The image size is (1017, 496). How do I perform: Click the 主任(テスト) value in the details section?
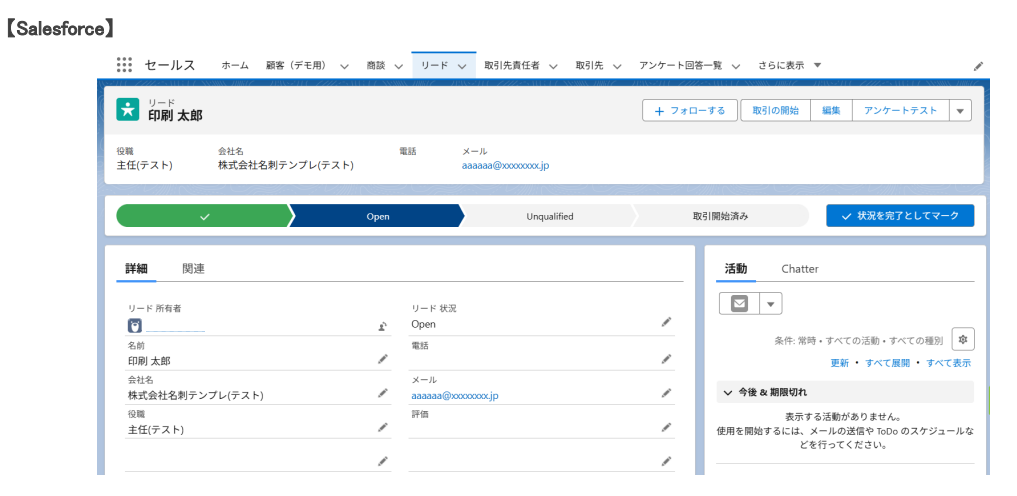[x=156, y=429]
